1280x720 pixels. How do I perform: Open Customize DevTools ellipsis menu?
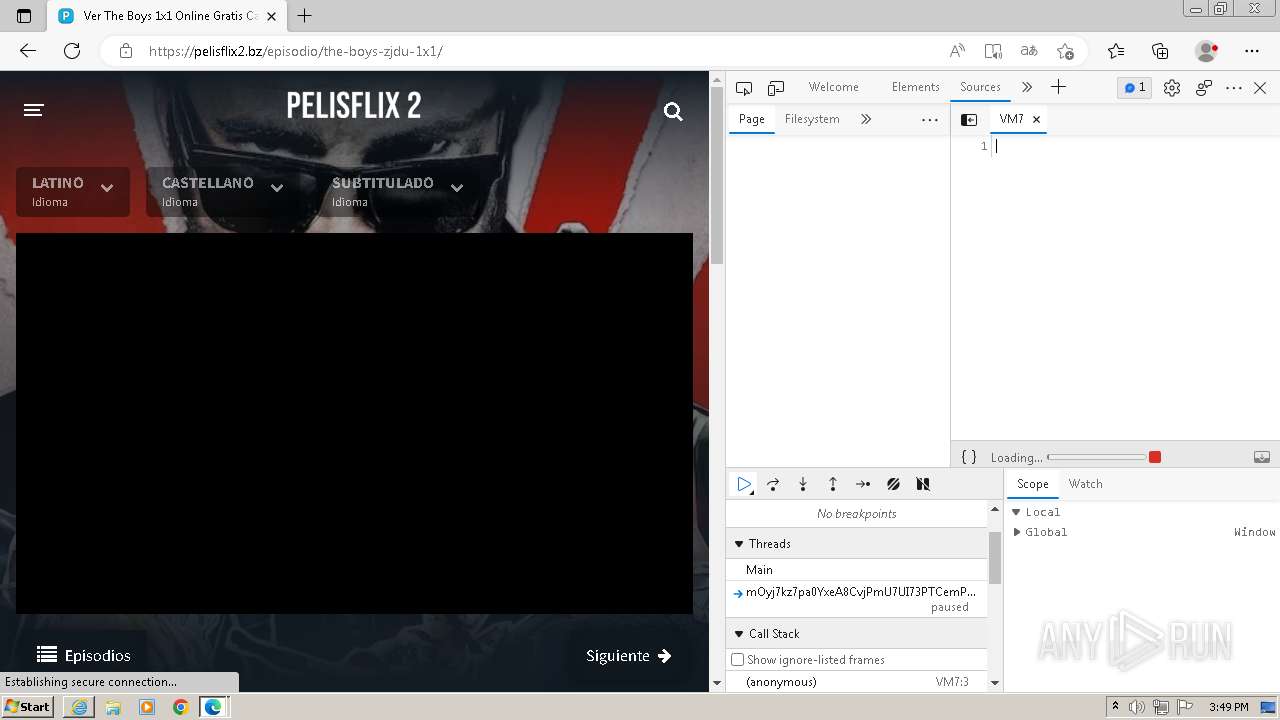1234,88
